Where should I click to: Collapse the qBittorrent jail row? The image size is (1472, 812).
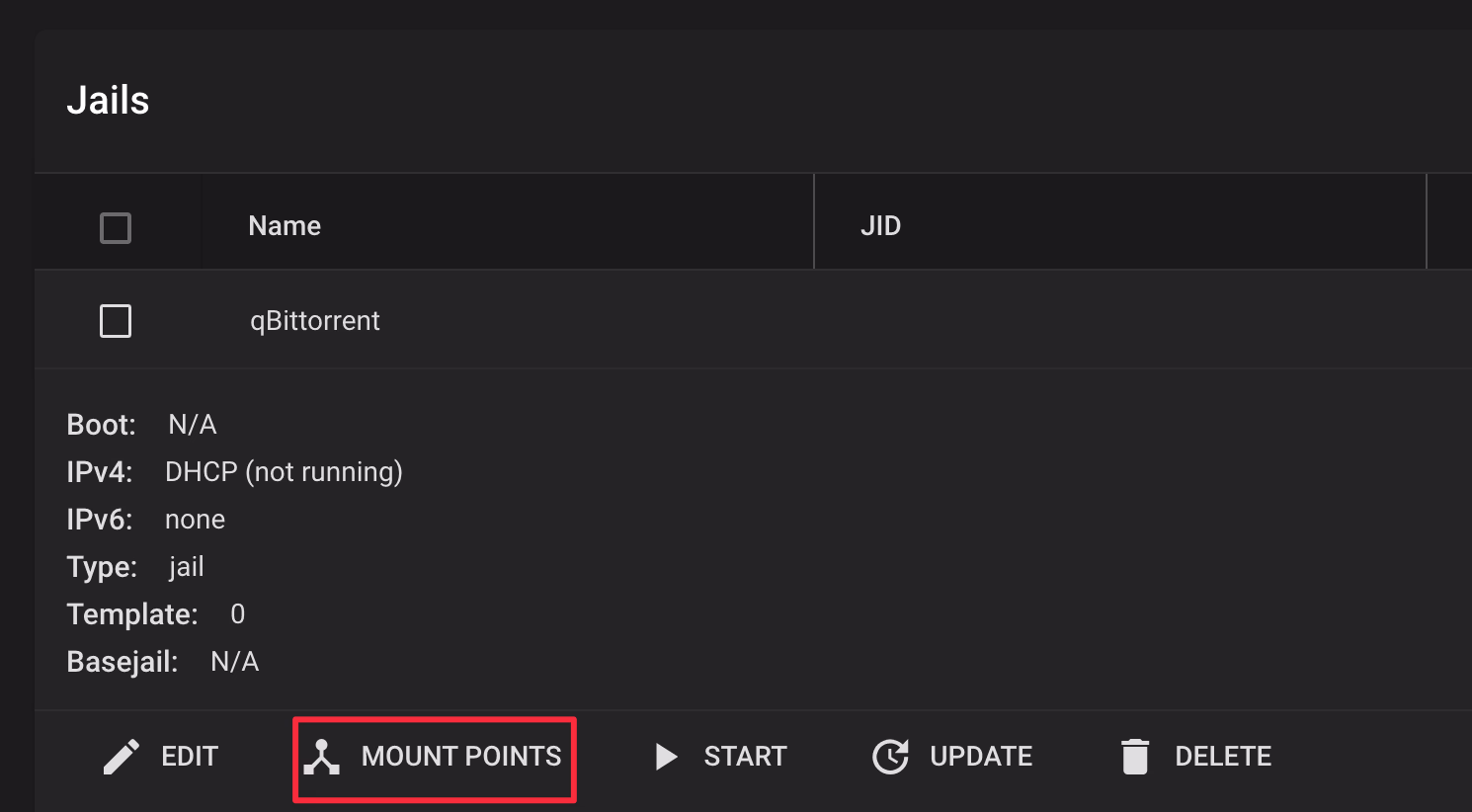click(753, 320)
